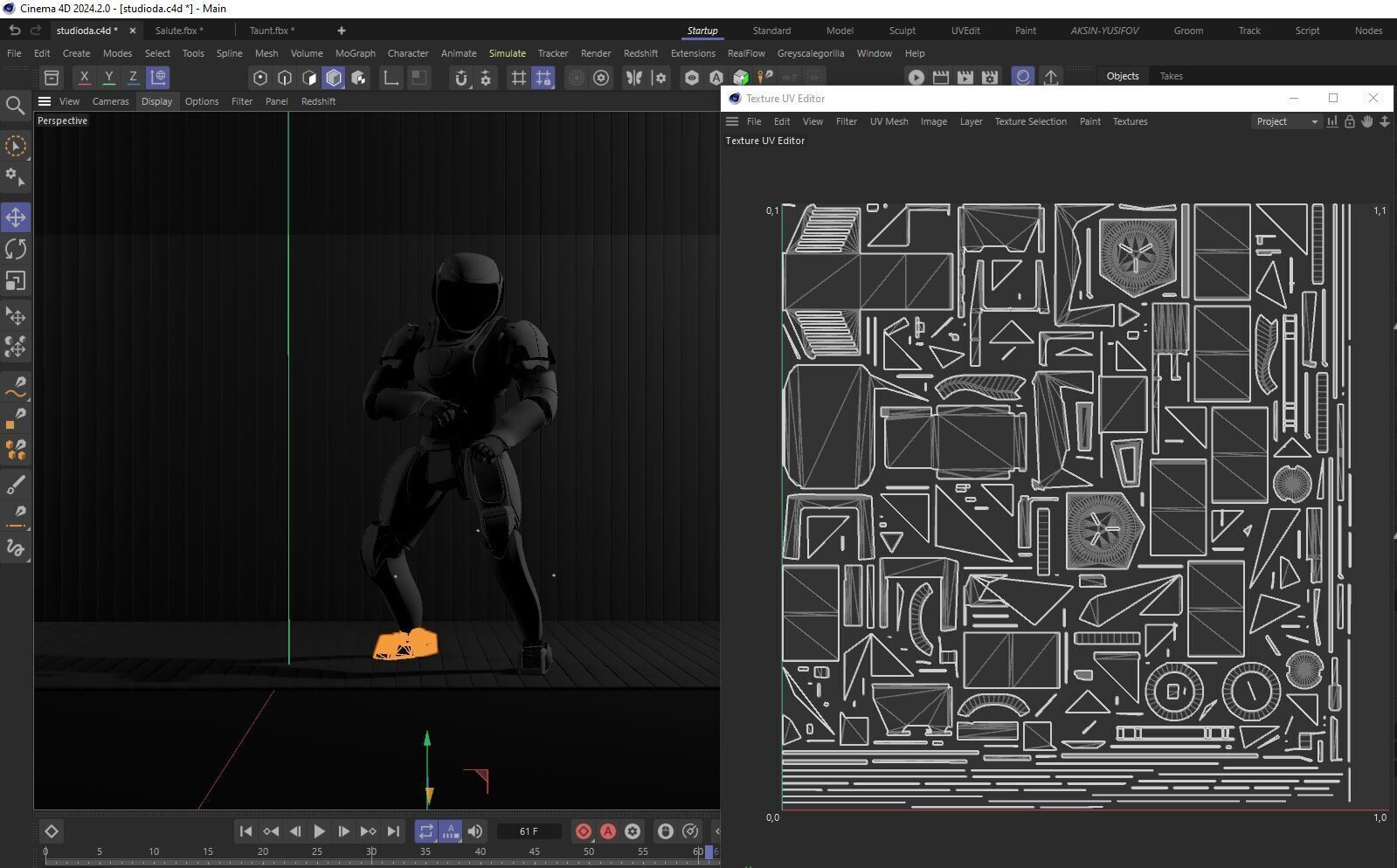This screenshot has width=1397, height=868.
Task: Click the Workplane grid icon
Action: click(x=518, y=78)
